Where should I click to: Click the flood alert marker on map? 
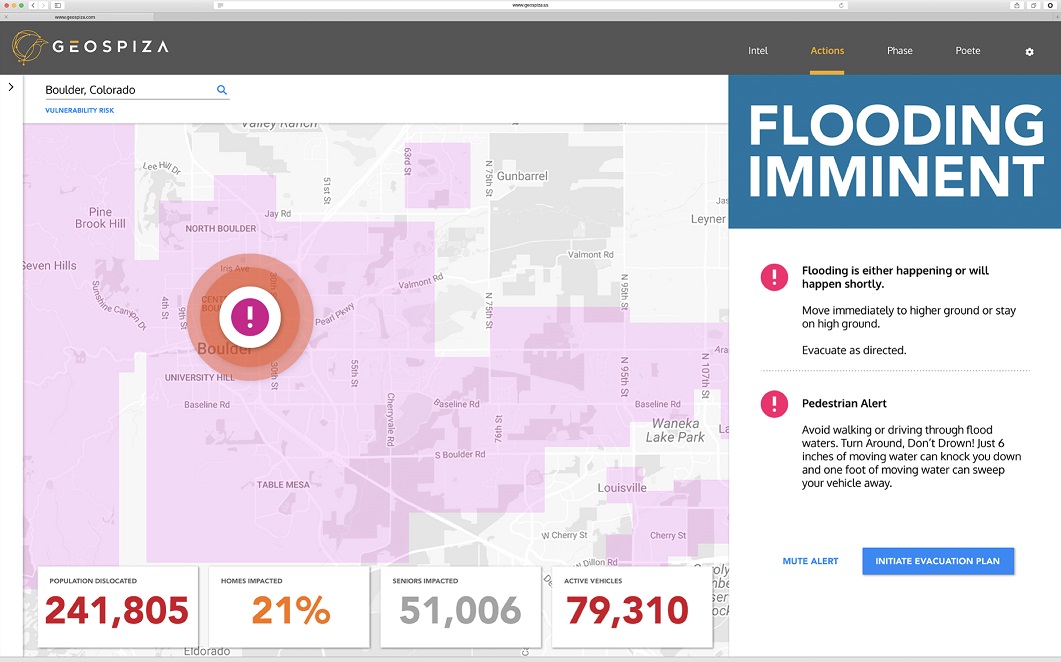coord(250,317)
